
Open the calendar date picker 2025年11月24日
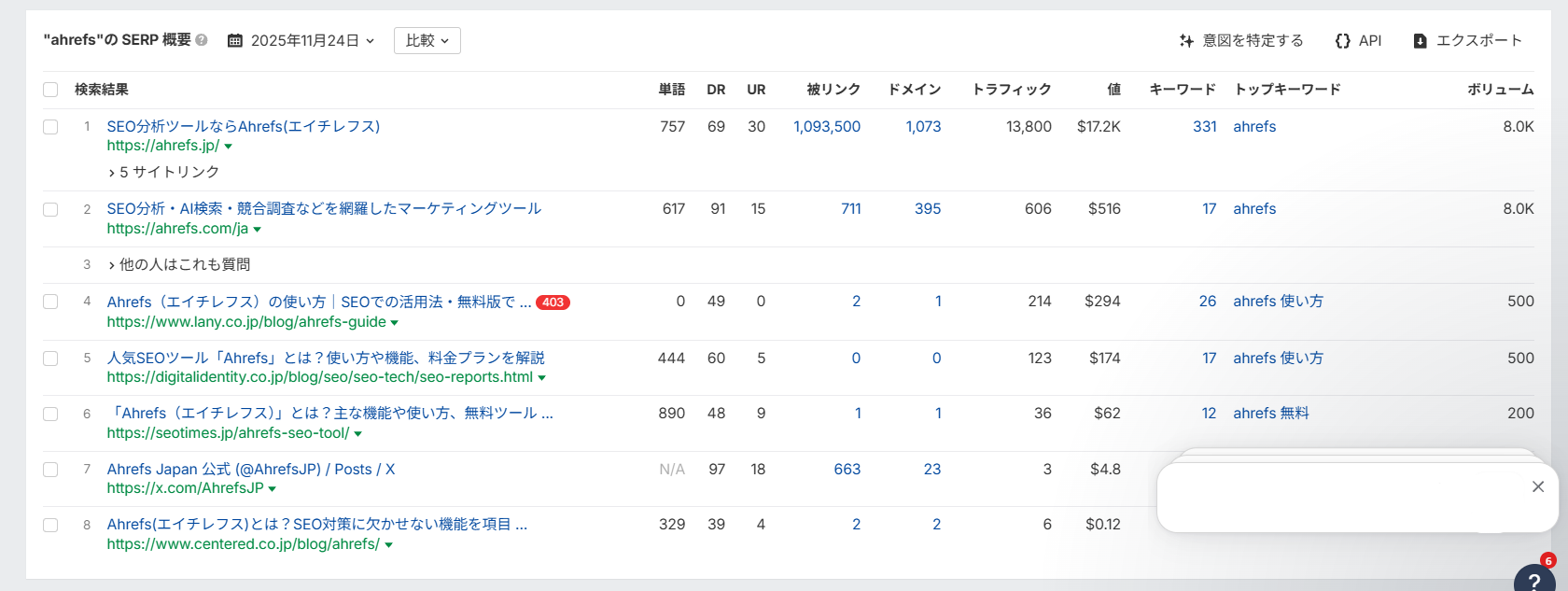coord(301,40)
